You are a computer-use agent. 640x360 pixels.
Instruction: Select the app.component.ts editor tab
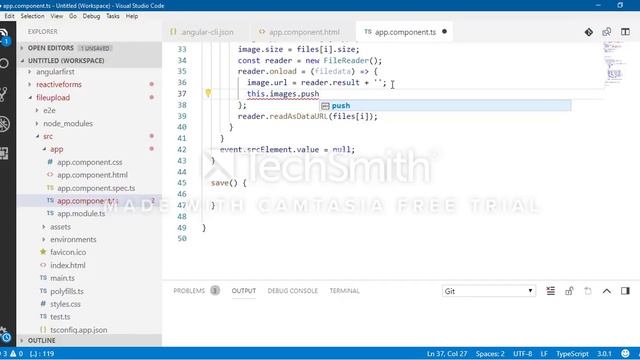(405, 32)
